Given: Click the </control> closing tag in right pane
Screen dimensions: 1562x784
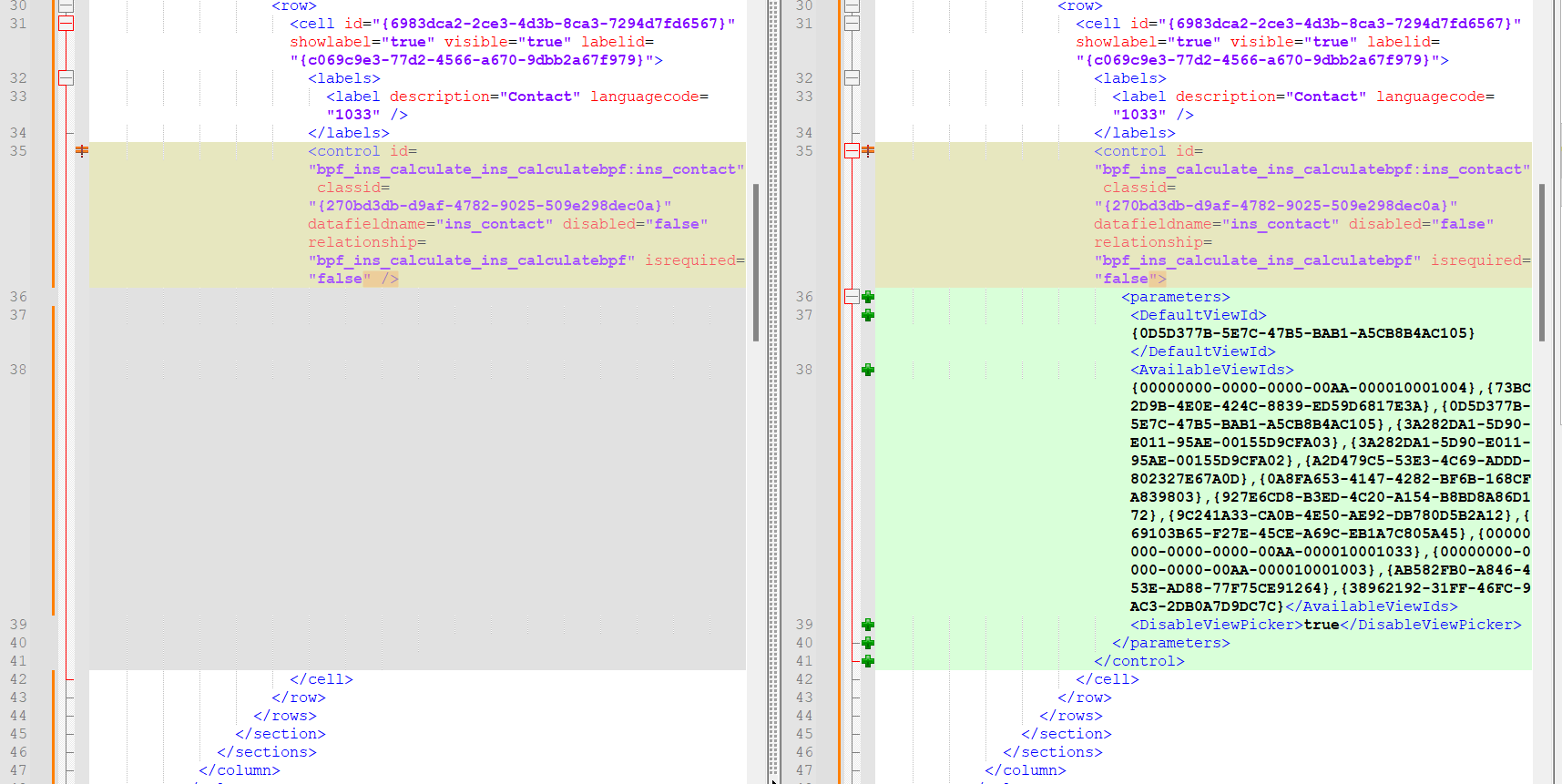Looking at the screenshot, I should pyautogui.click(x=1139, y=661).
